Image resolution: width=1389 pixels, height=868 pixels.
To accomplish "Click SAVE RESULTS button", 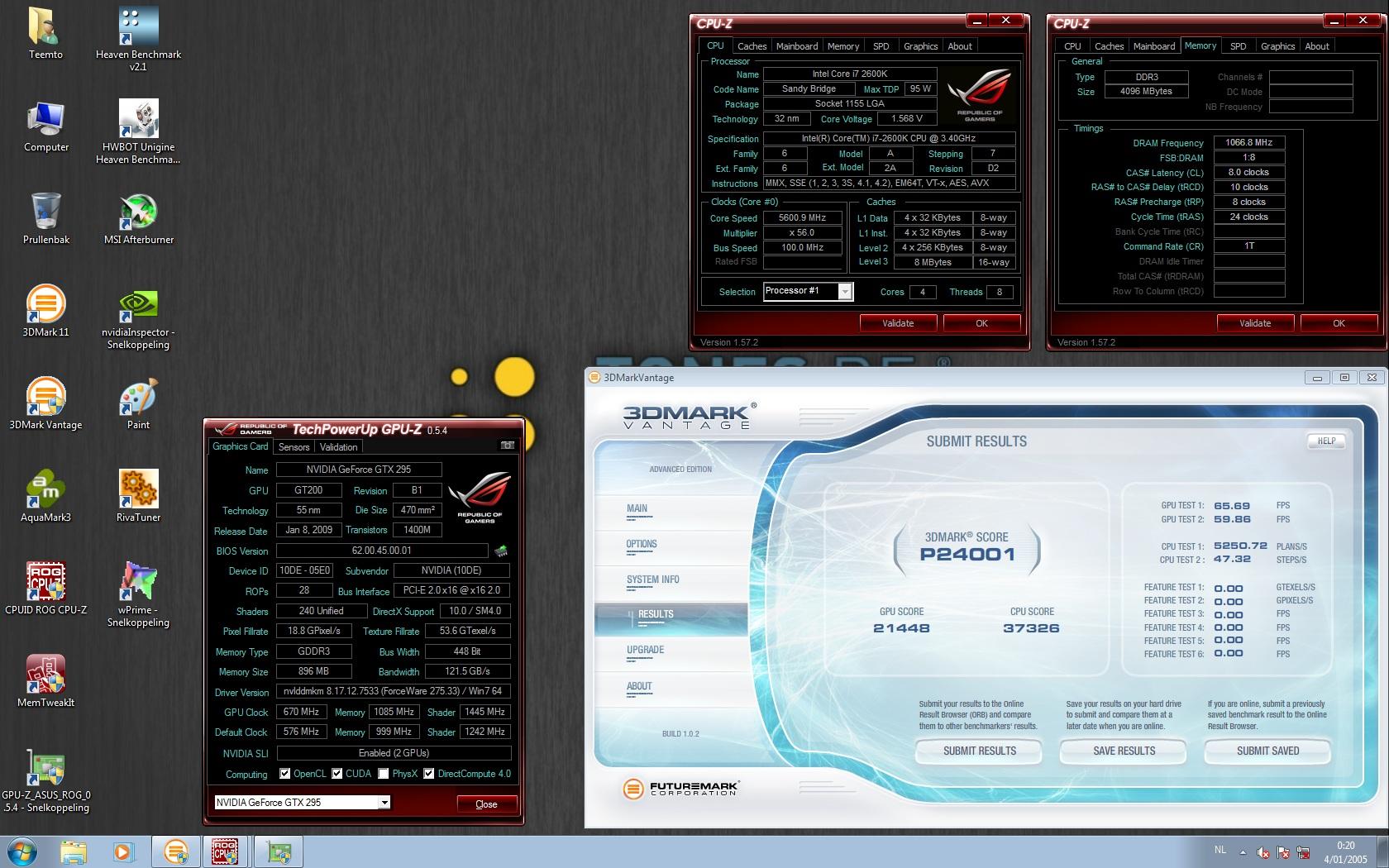I will click(1124, 751).
